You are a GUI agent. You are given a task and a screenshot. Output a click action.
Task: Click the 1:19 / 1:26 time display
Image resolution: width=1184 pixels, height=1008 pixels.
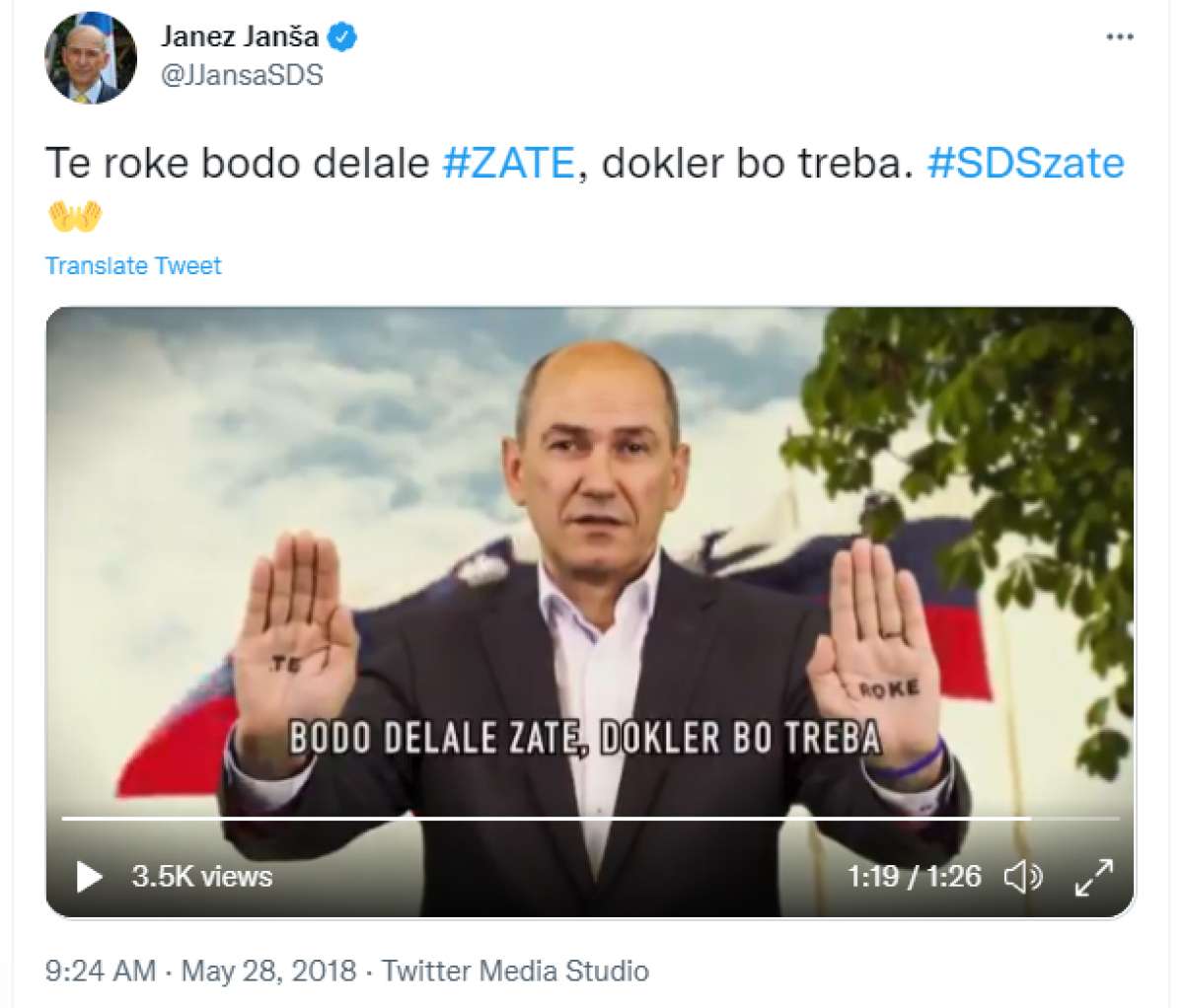914,876
